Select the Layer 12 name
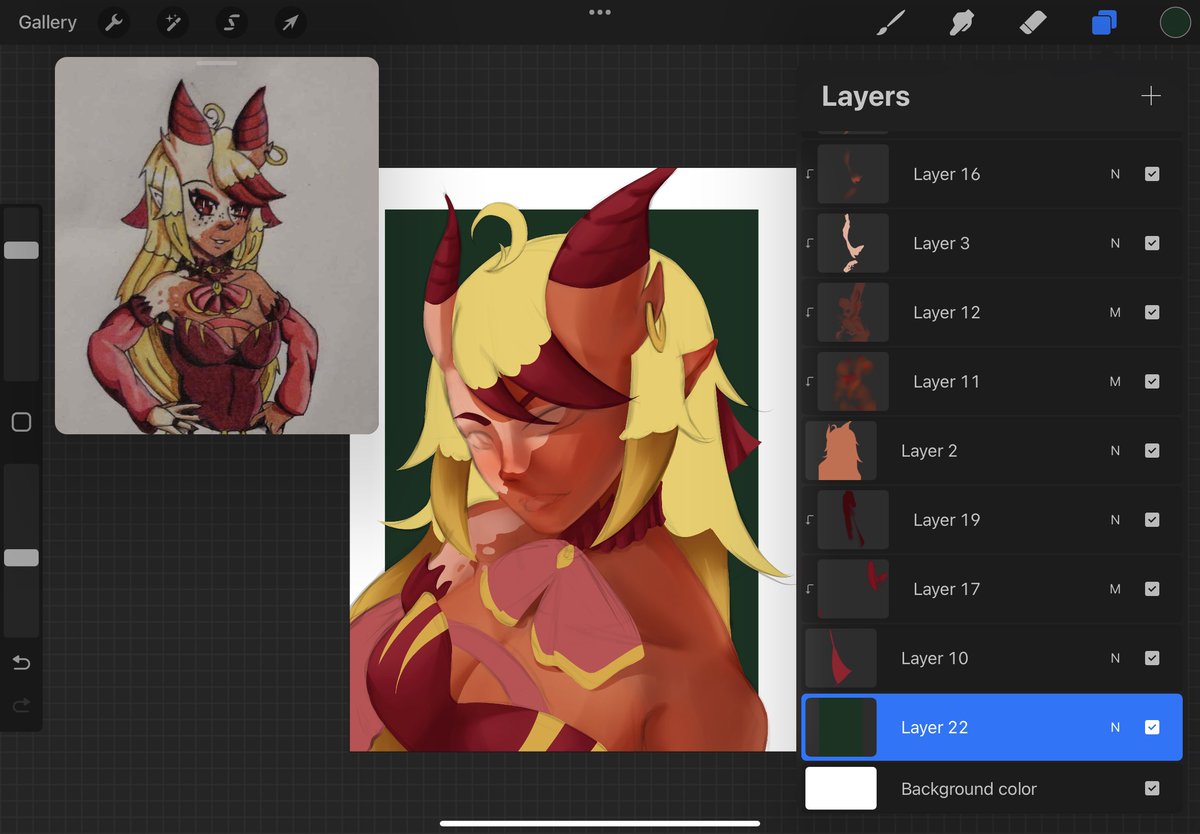 point(946,312)
